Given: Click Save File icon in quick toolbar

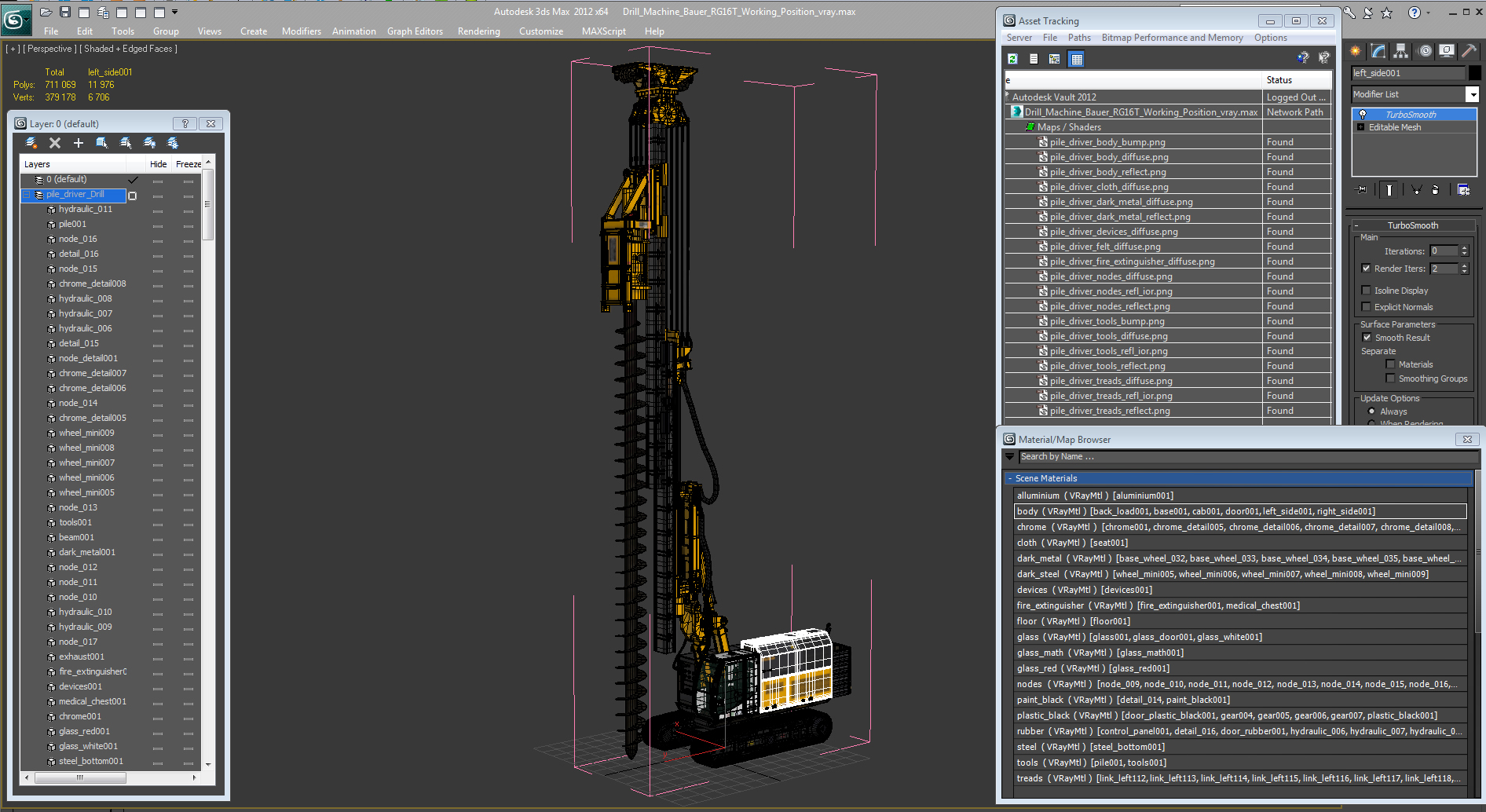Looking at the screenshot, I should pyautogui.click(x=65, y=12).
